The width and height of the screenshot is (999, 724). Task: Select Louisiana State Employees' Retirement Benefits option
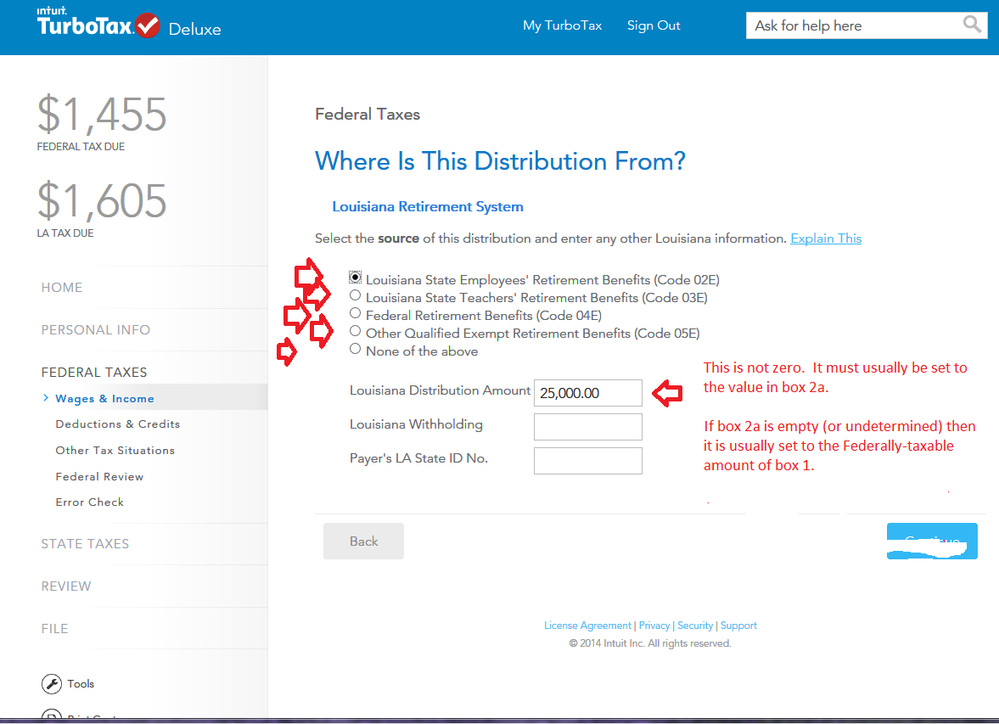pyautogui.click(x=355, y=278)
